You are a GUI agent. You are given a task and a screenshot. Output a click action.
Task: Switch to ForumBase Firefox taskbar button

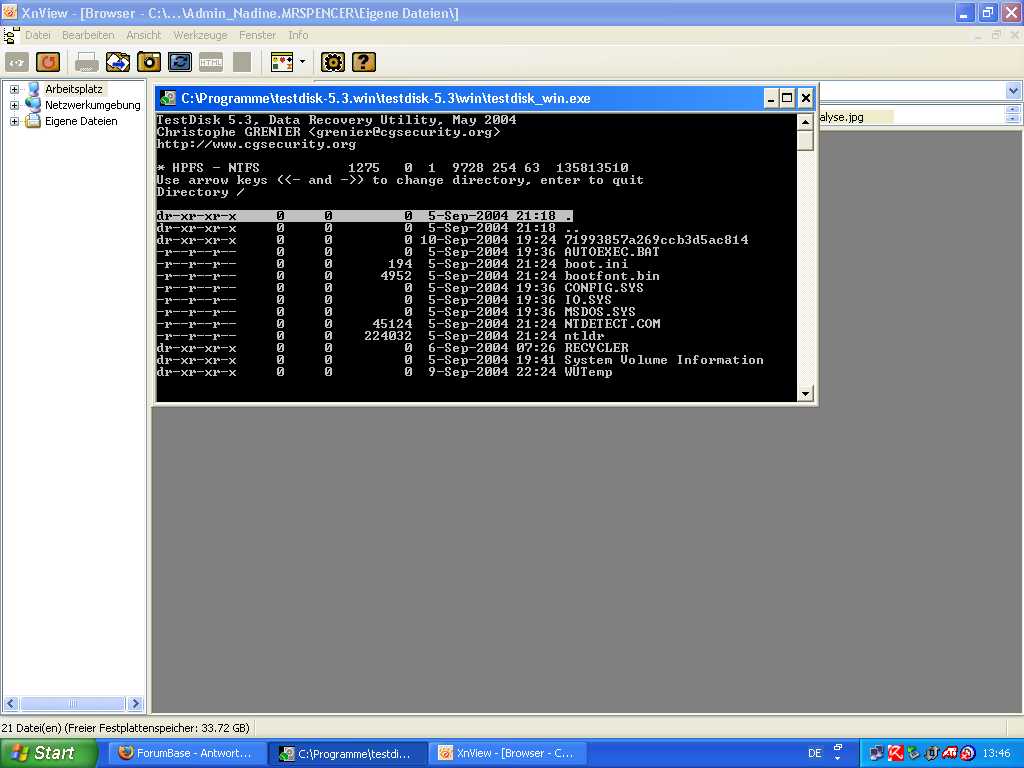pos(186,753)
